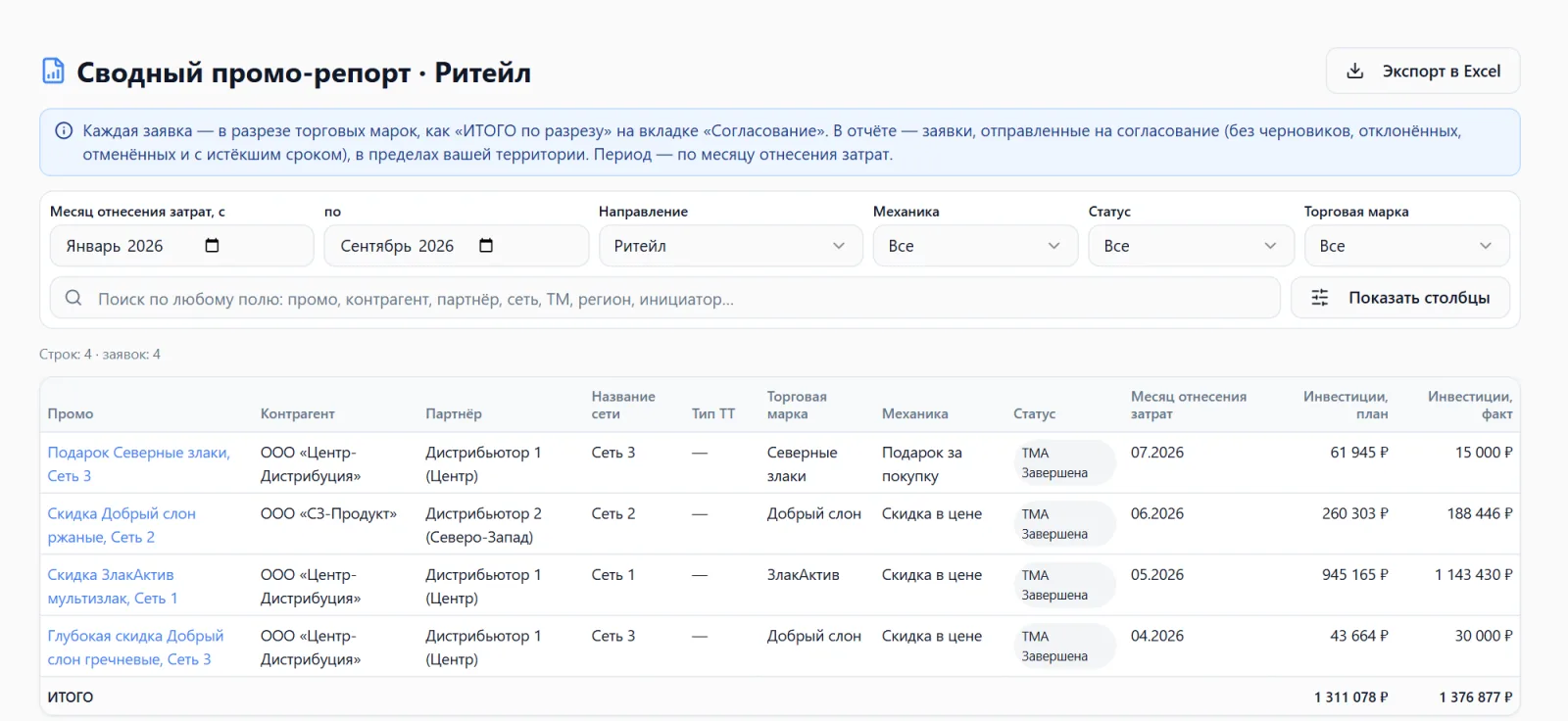Open calendar picker for Январь 2026 field
The image size is (1568, 721).
coord(212,246)
